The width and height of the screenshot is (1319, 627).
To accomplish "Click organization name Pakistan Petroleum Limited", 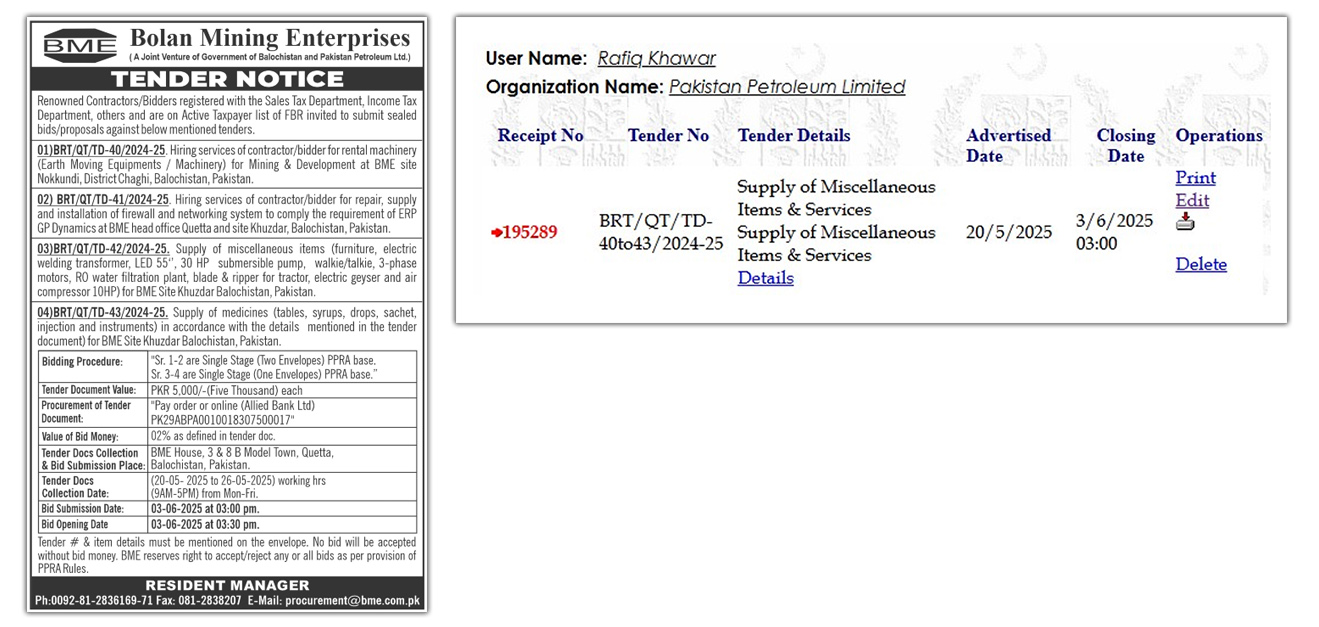I will click(787, 87).
